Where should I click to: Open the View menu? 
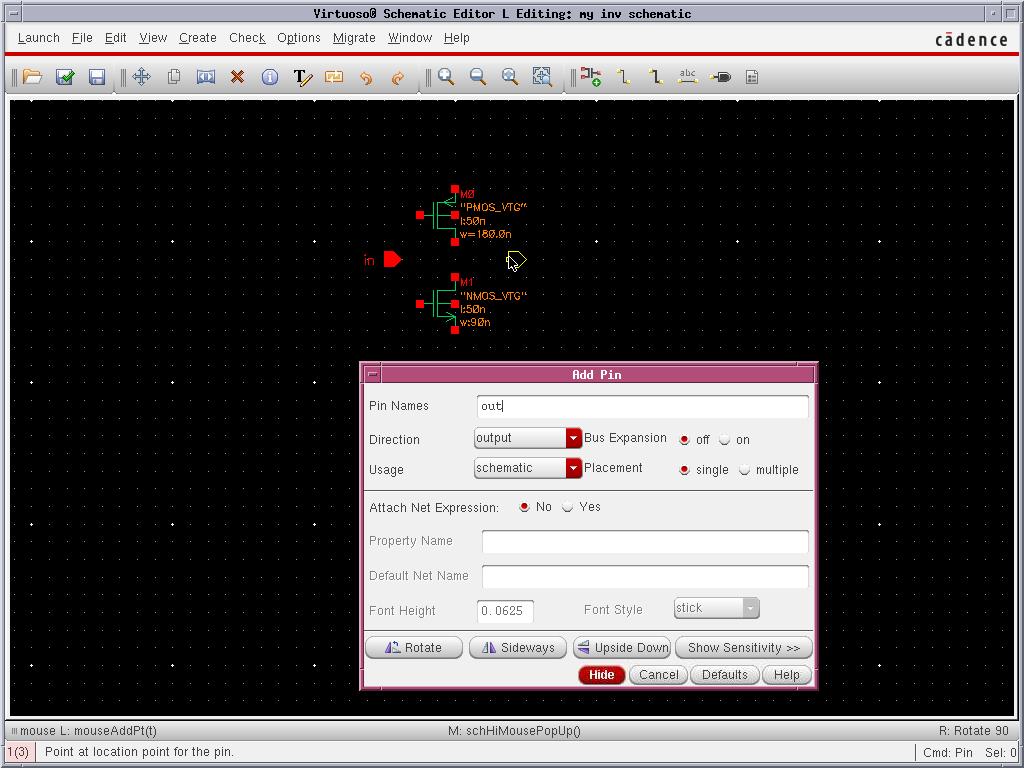[x=153, y=38]
